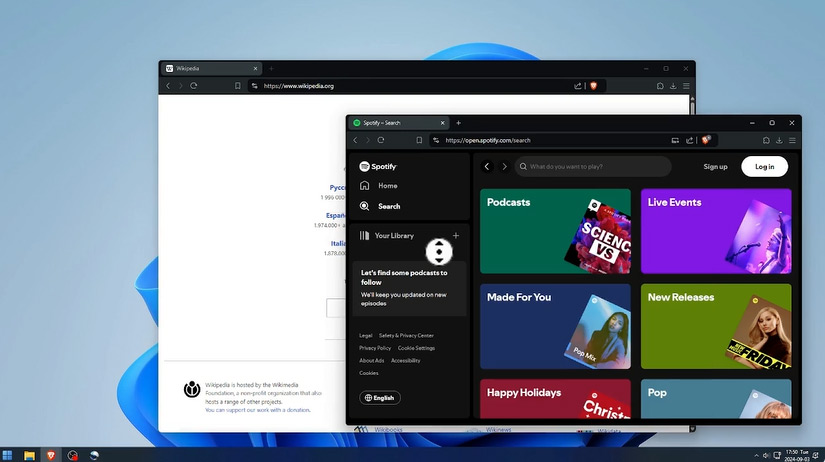Click the forward button in the Wikipedia window
The height and width of the screenshot is (462, 825).
pos(180,86)
